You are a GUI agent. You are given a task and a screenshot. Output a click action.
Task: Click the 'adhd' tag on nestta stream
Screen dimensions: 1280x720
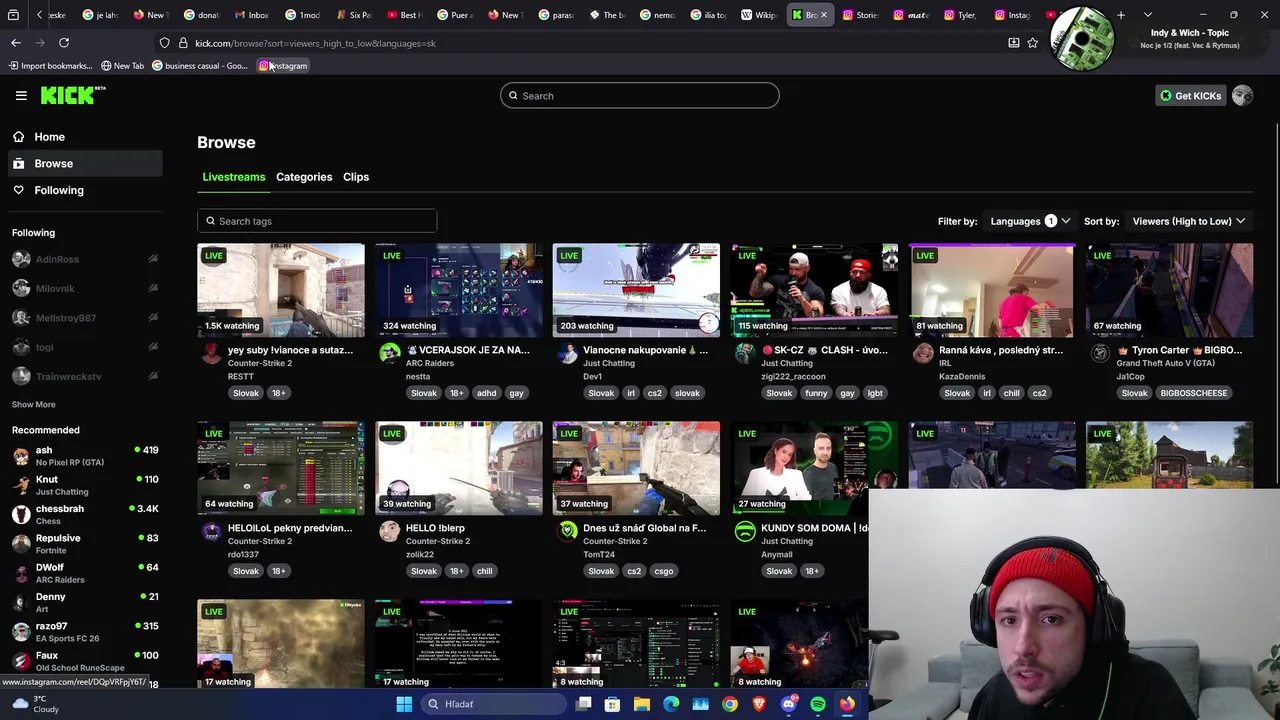(x=486, y=393)
